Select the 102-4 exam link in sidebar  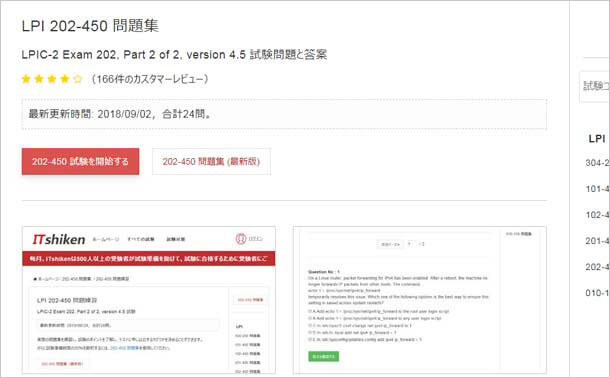point(597,215)
